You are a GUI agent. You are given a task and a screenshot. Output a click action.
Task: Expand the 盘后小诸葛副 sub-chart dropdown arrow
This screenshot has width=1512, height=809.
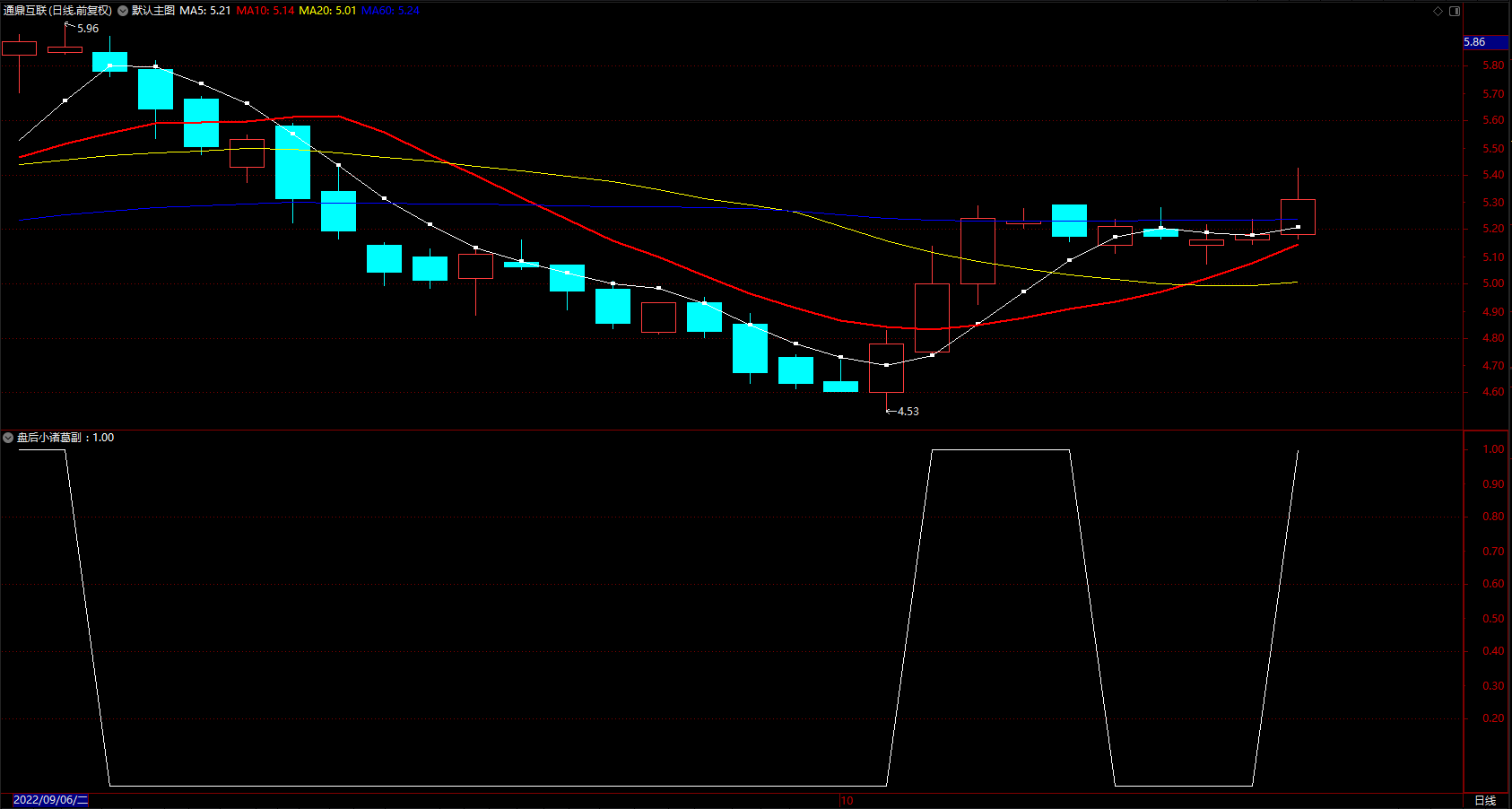(x=8, y=438)
